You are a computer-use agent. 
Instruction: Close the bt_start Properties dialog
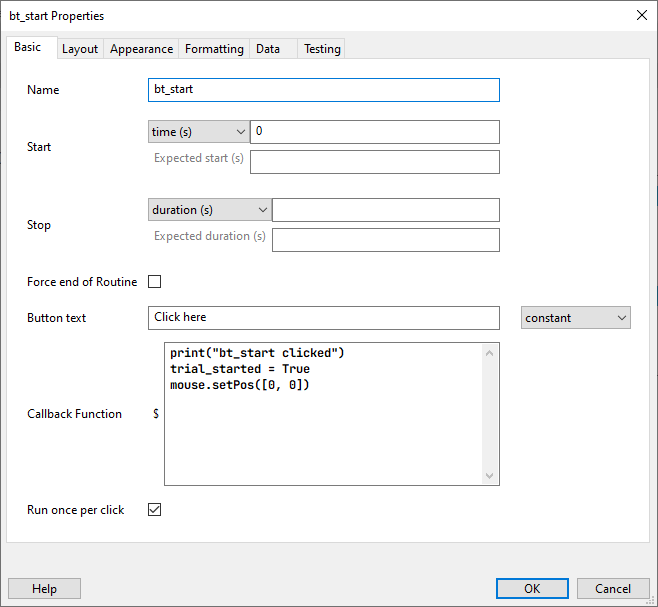[x=642, y=16]
